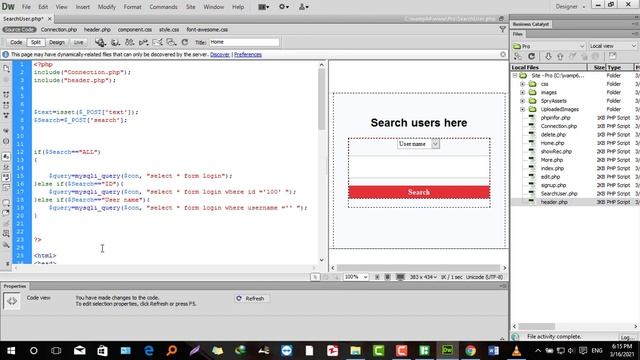Collapse the Site - Pro root folder
The width and height of the screenshot is (640, 360).
click(515, 76)
